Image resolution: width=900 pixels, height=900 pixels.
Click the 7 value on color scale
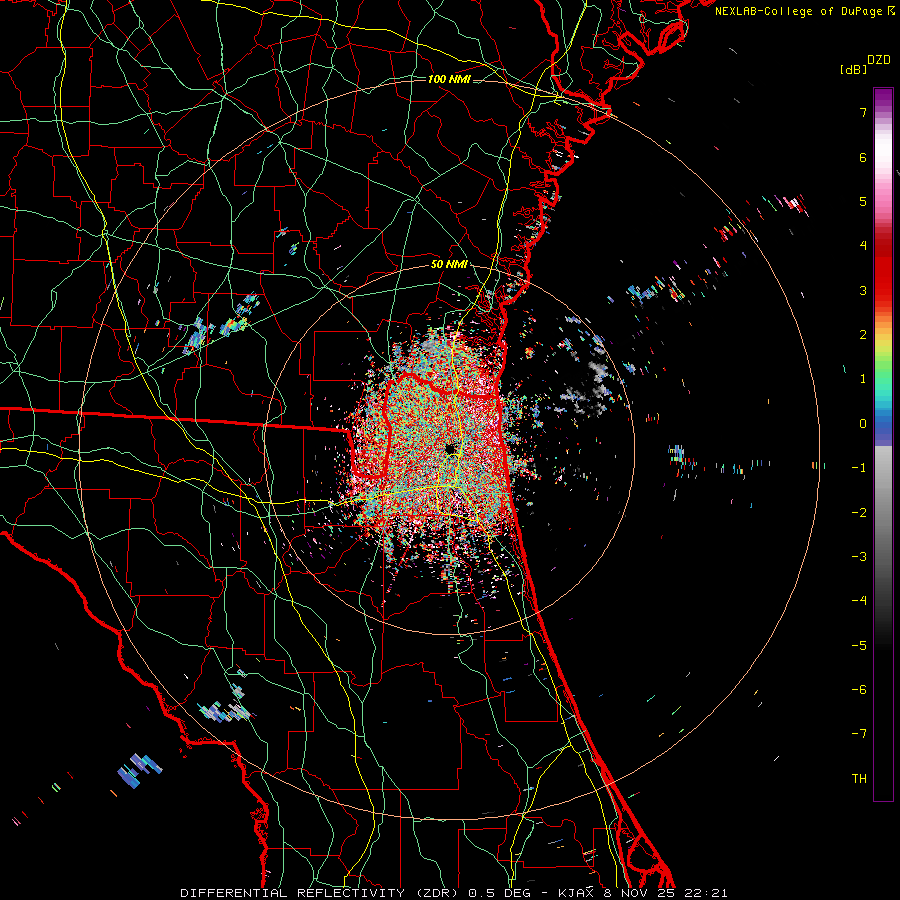click(862, 112)
